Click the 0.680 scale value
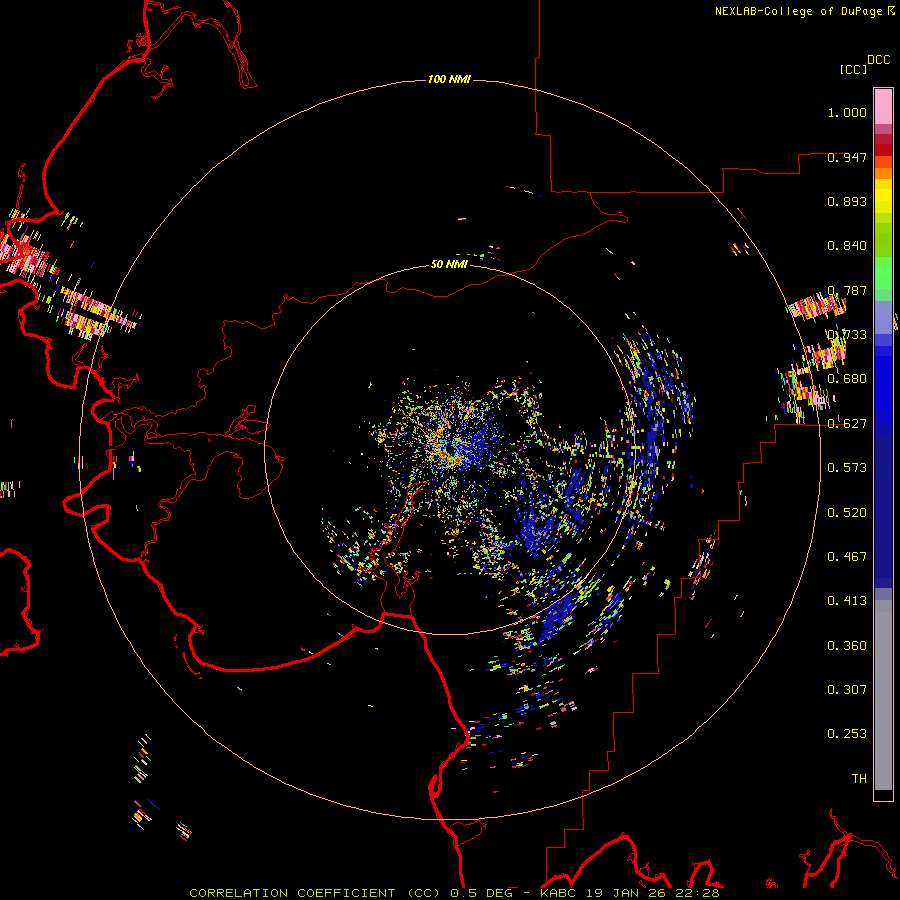 coord(847,379)
